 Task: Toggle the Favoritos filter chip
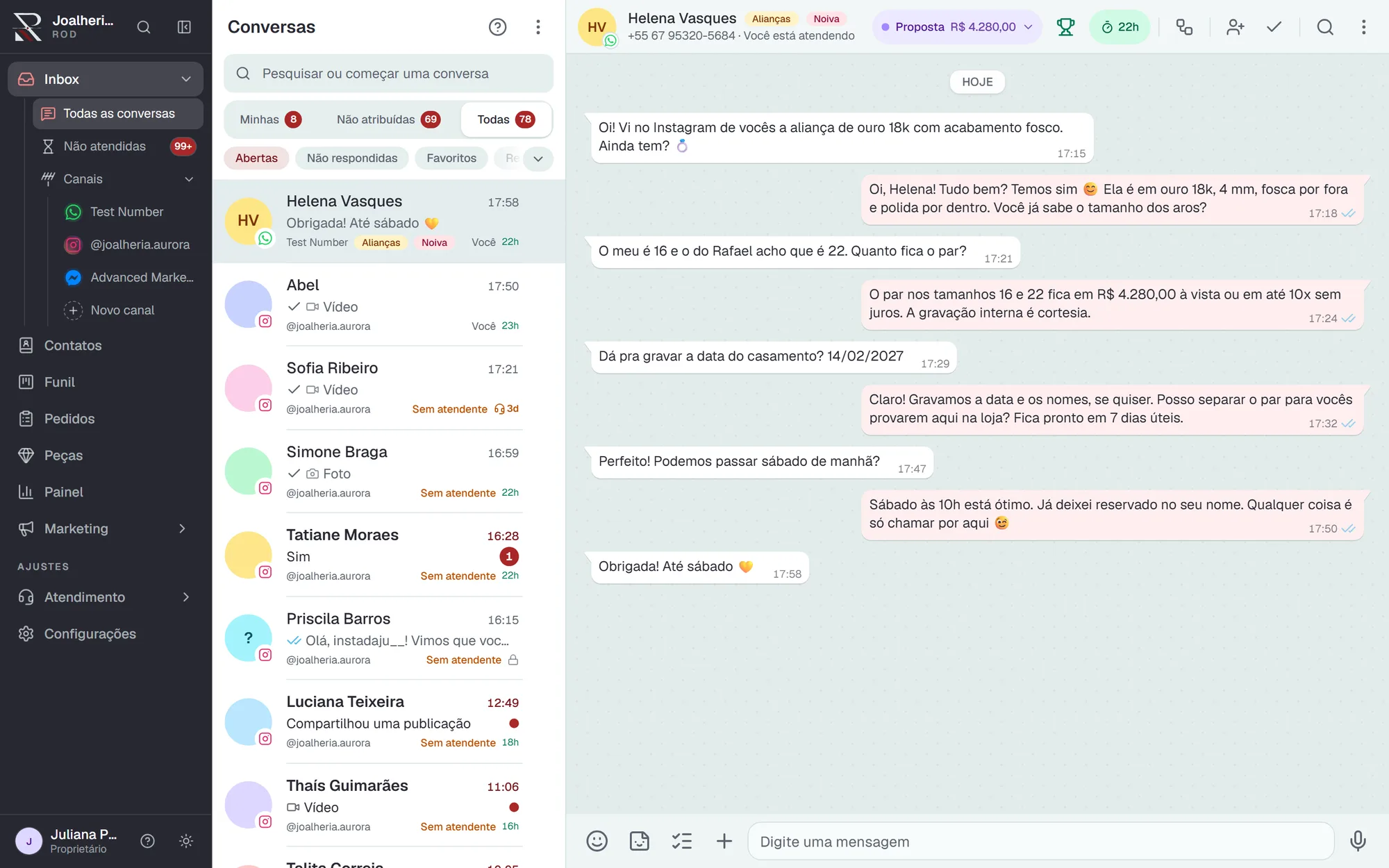click(x=451, y=158)
